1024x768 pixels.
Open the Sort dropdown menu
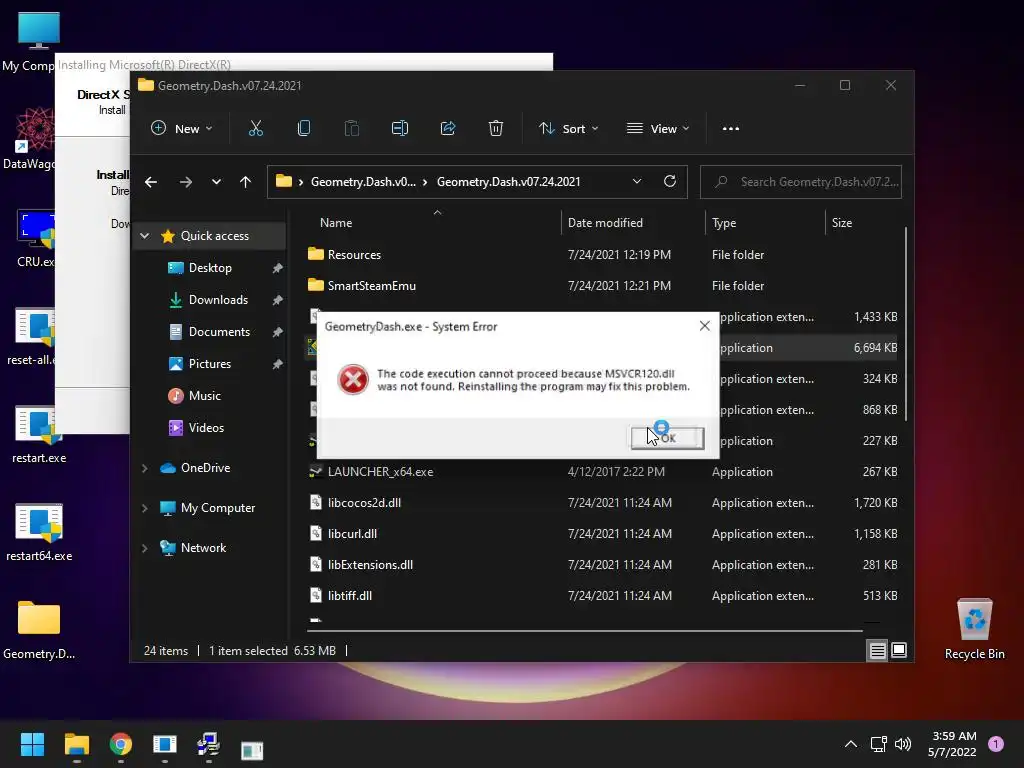pos(568,129)
